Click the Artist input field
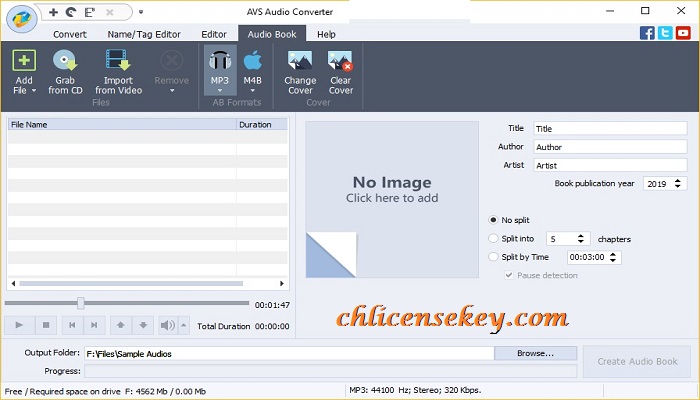The width and height of the screenshot is (700, 400). point(610,165)
